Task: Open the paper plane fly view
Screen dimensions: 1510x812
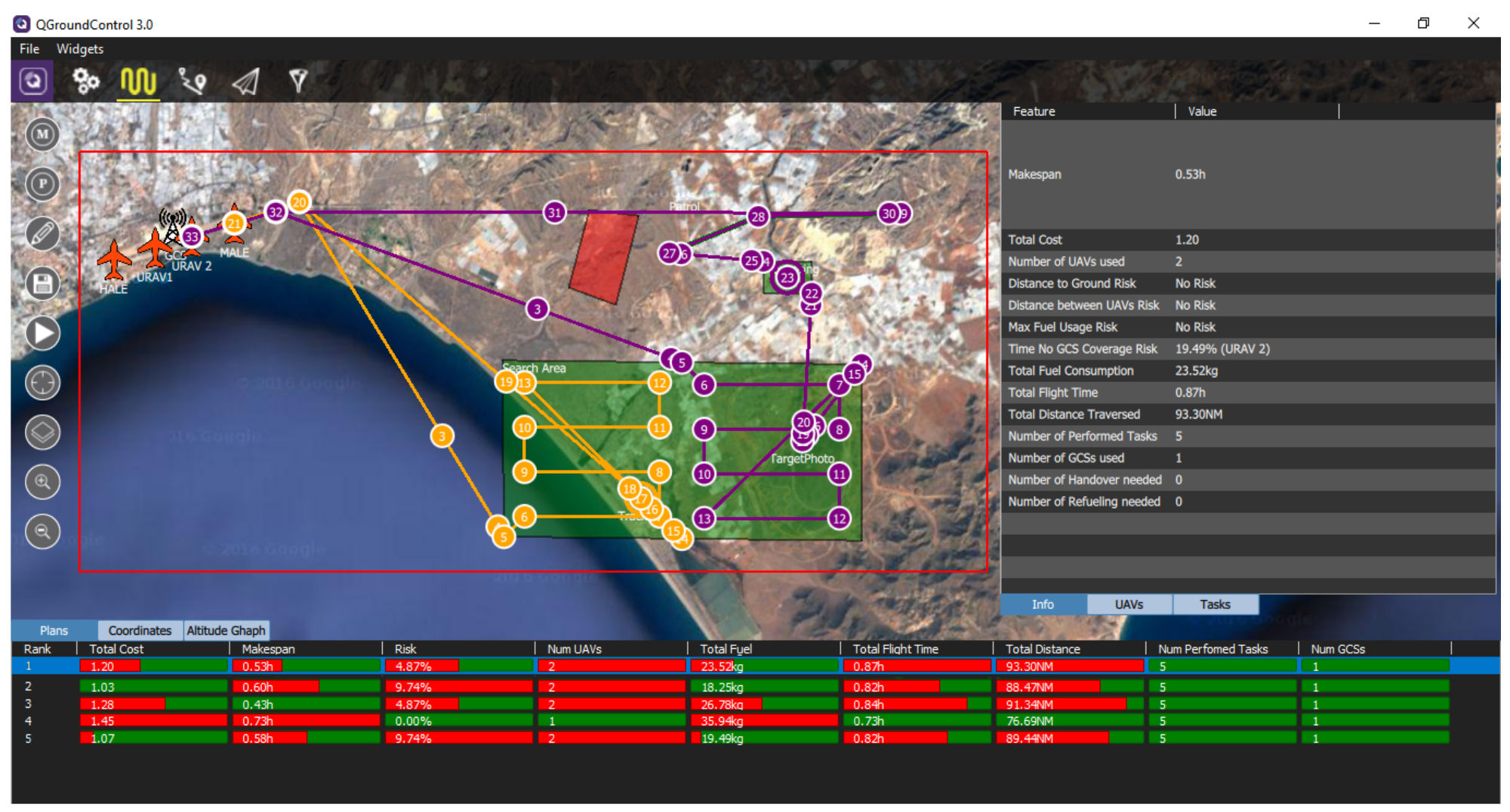Action: 245,81
